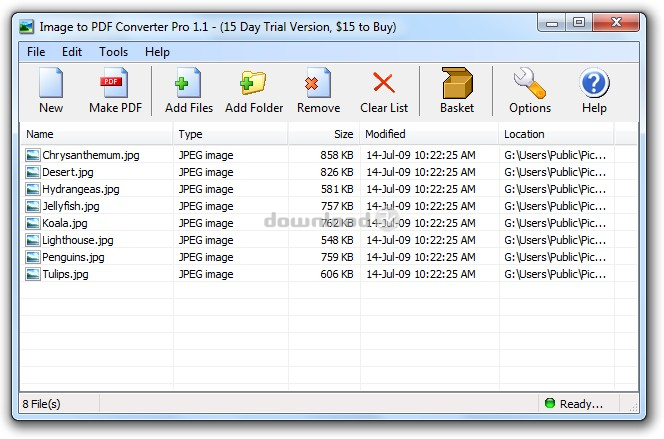664x439 pixels.
Task: Click the Penguins.jpg file icon
Action: pyautogui.click(x=33, y=257)
